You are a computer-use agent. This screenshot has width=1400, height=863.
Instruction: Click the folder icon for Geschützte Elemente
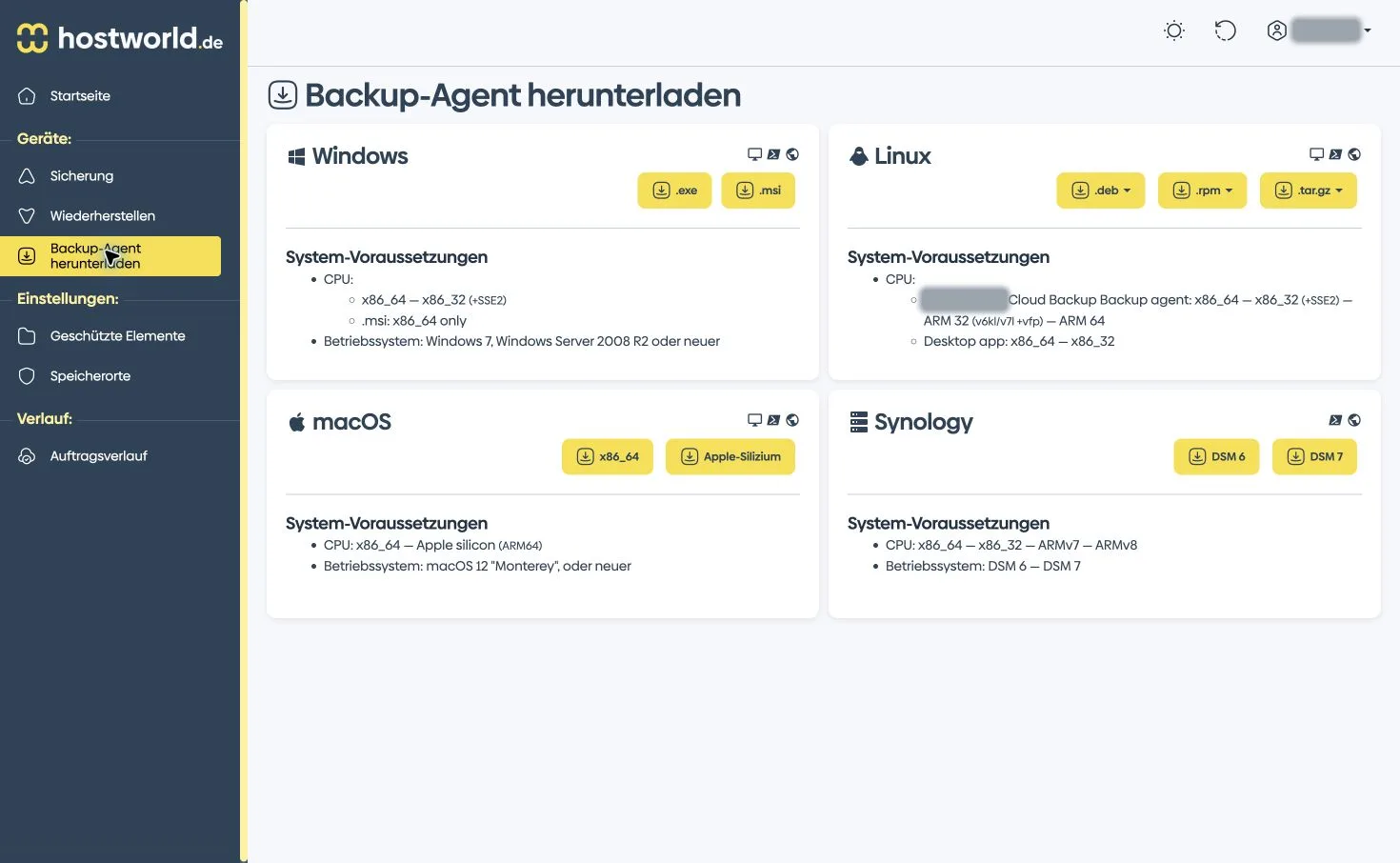pos(27,336)
